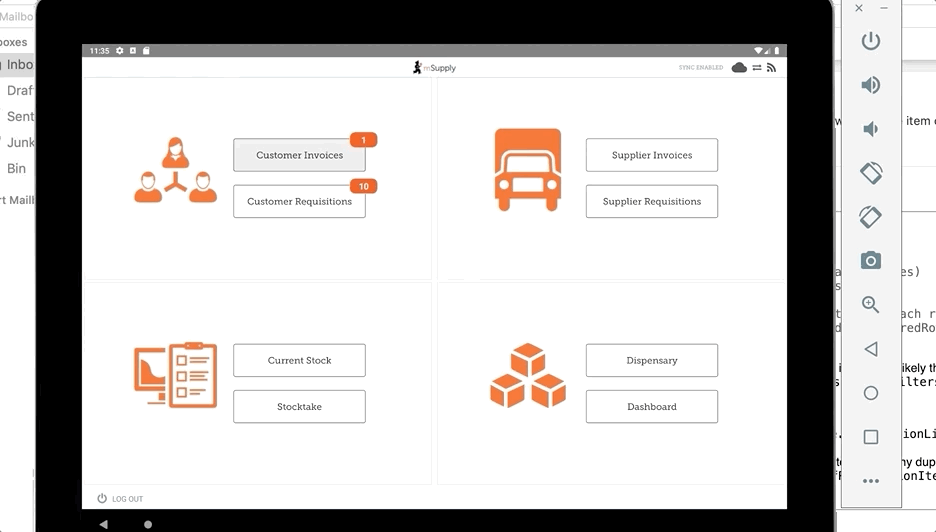Image resolution: width=936 pixels, height=532 pixels.
Task: Open Supplier Invoices
Action: coord(652,155)
